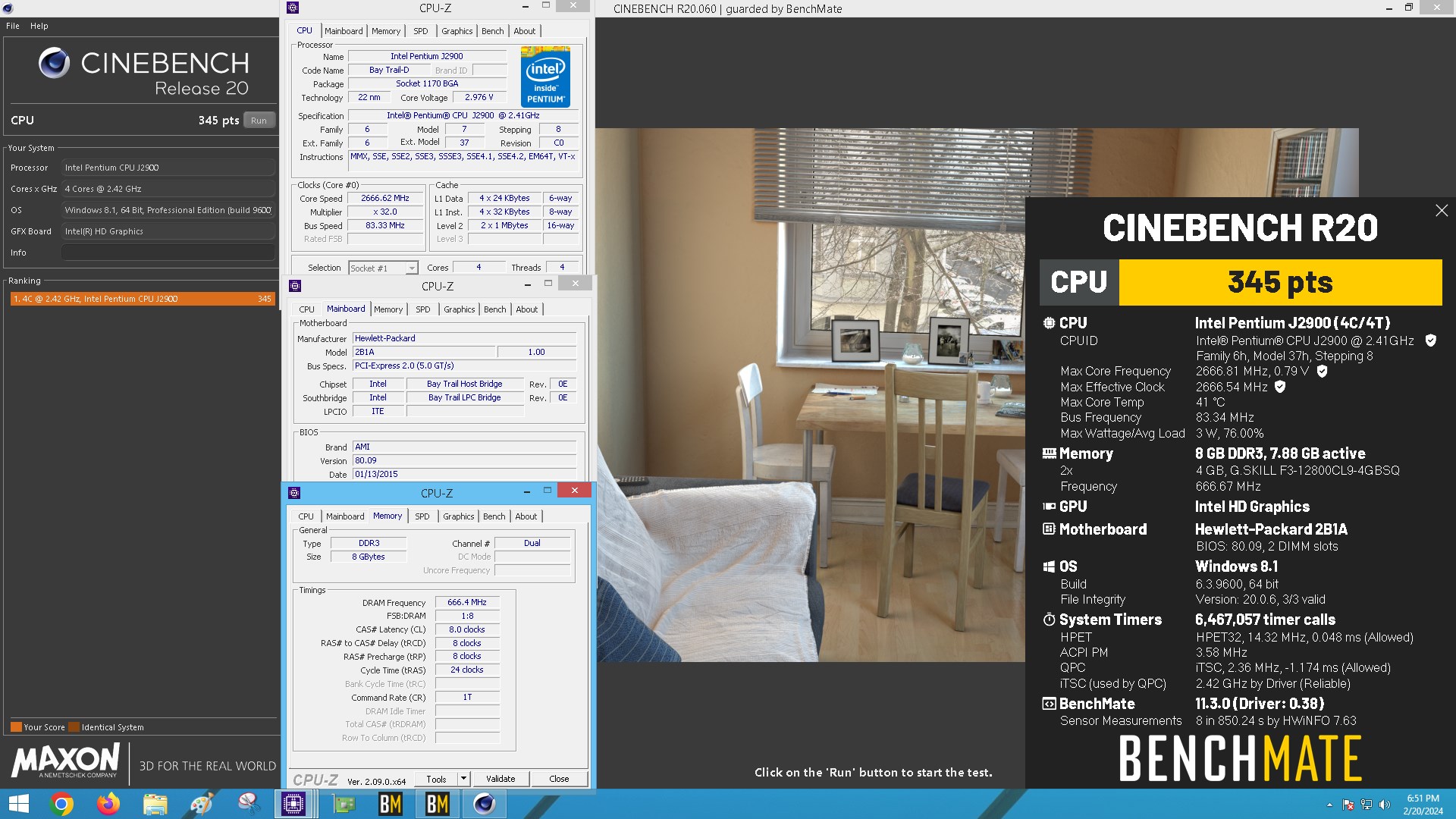Open SPD tab in the CPU-Z Mainboard window
Image resolution: width=1456 pixels, height=819 pixels.
point(422,309)
